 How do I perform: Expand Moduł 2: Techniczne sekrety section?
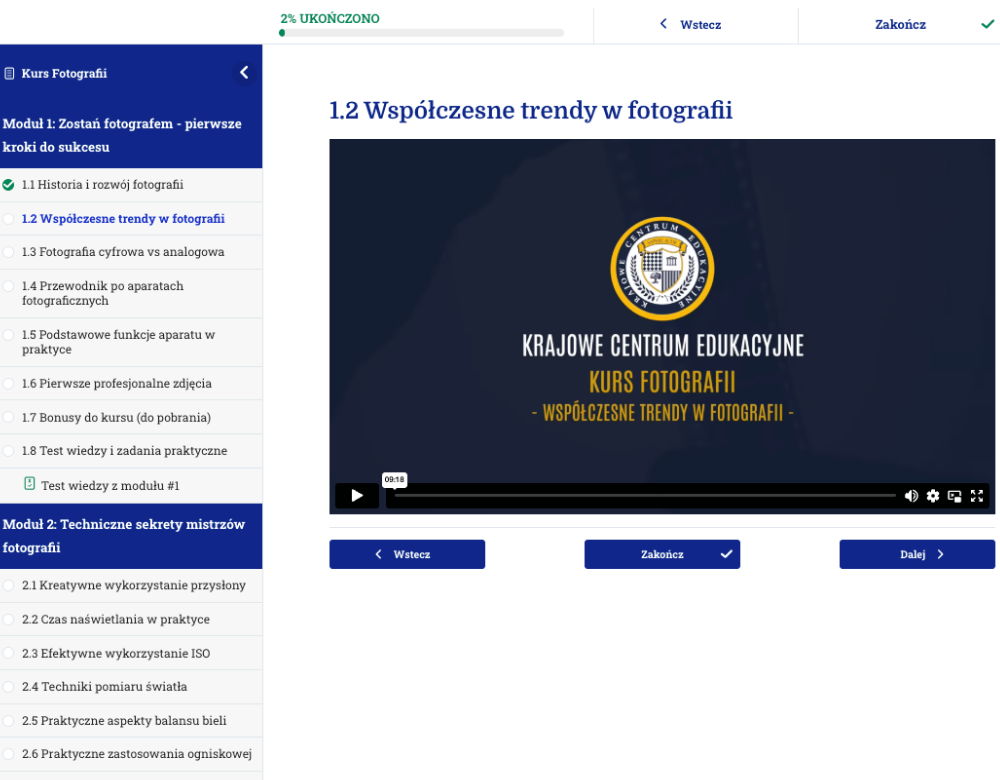131,536
